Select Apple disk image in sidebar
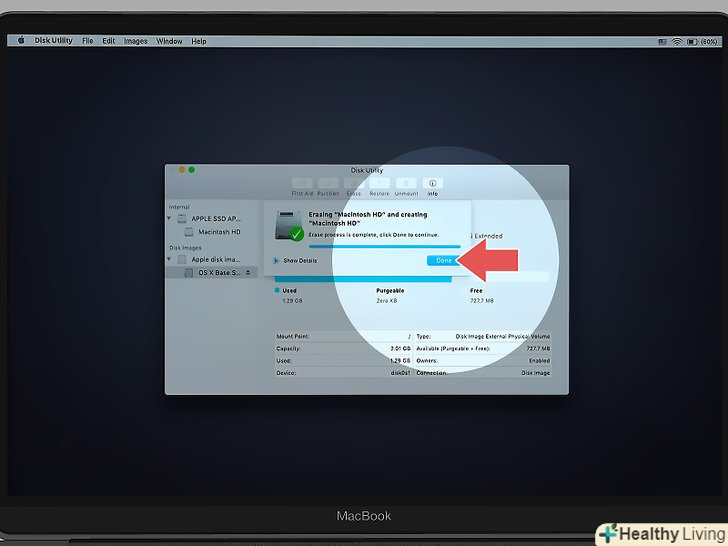This screenshot has height=546, width=728. [211, 259]
